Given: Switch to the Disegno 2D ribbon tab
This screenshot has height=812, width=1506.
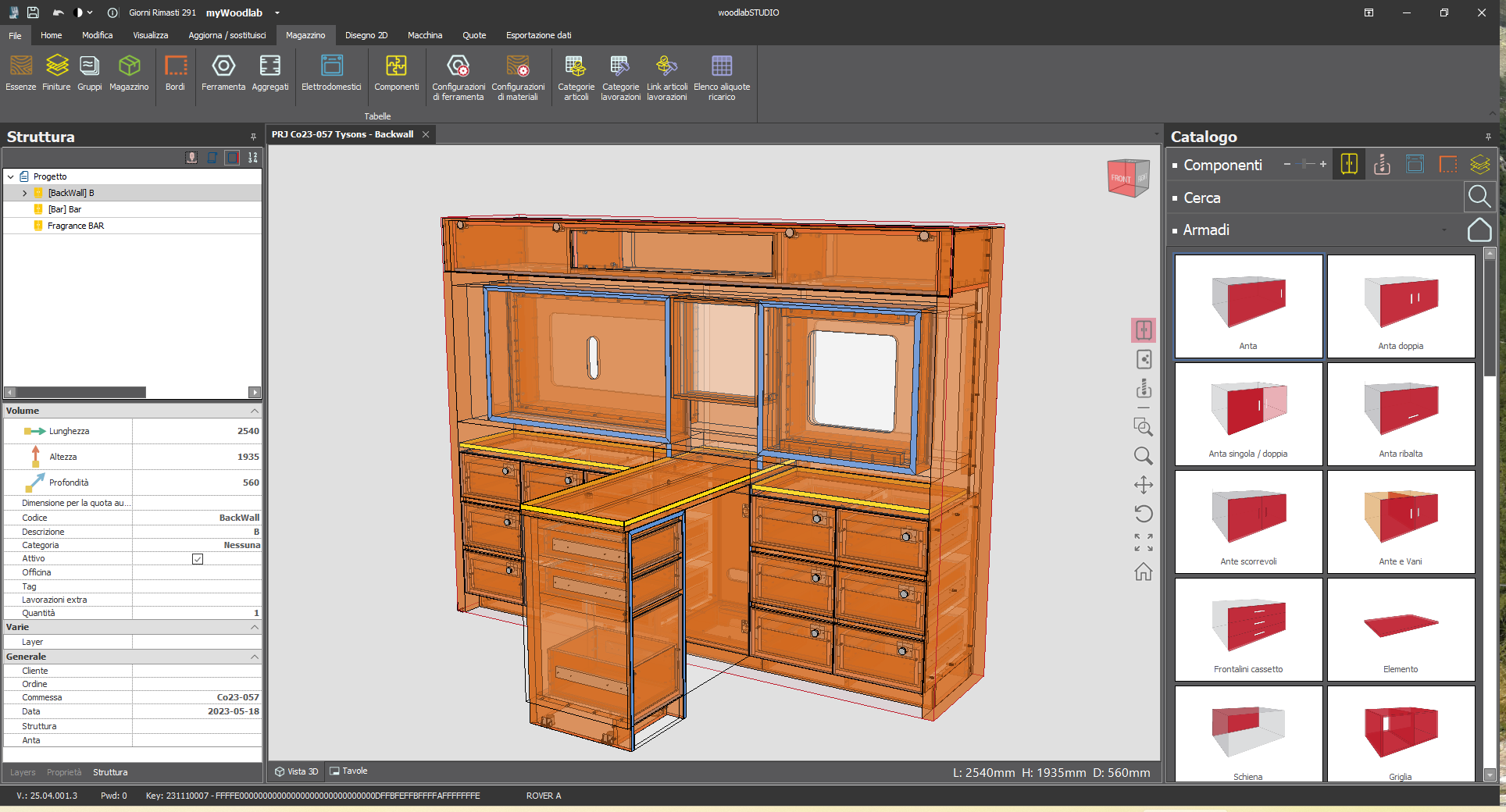Looking at the screenshot, I should coord(366,35).
